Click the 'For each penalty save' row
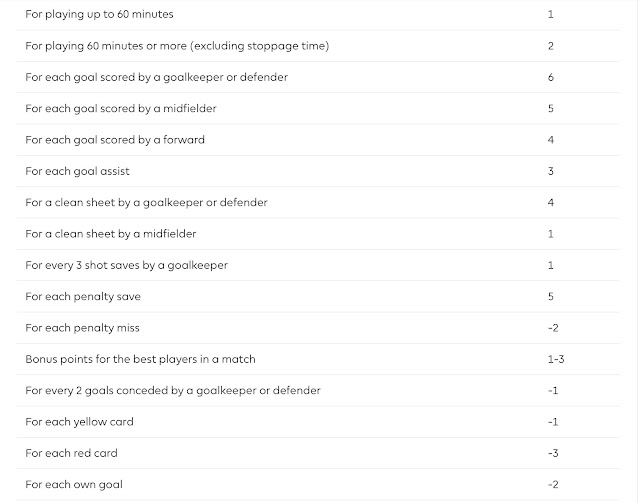Viewport: 640px width, 503px height. [318, 296]
